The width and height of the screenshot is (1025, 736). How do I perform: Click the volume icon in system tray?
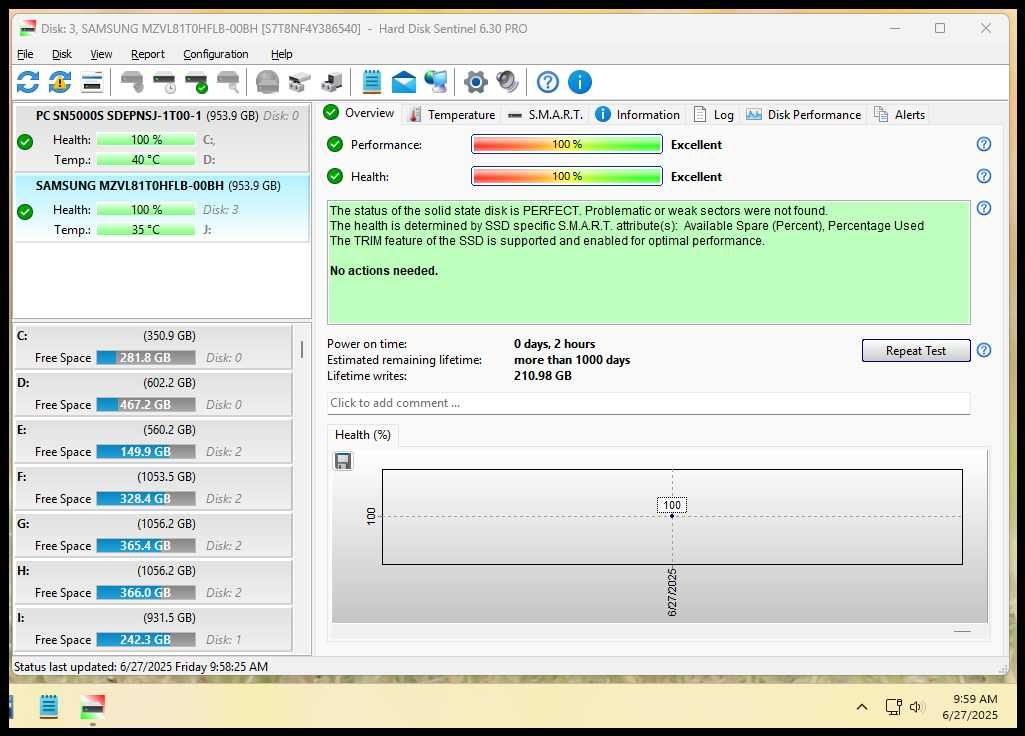pyautogui.click(x=916, y=707)
